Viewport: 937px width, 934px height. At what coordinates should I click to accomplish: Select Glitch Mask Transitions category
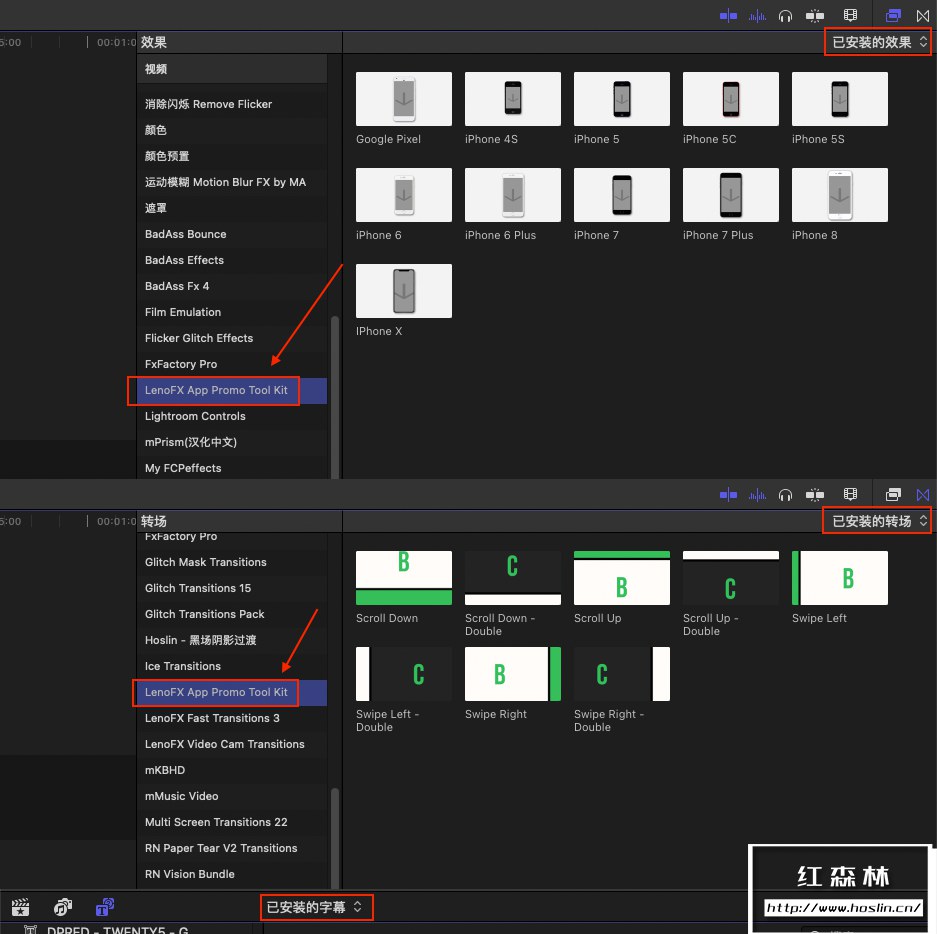pos(232,562)
